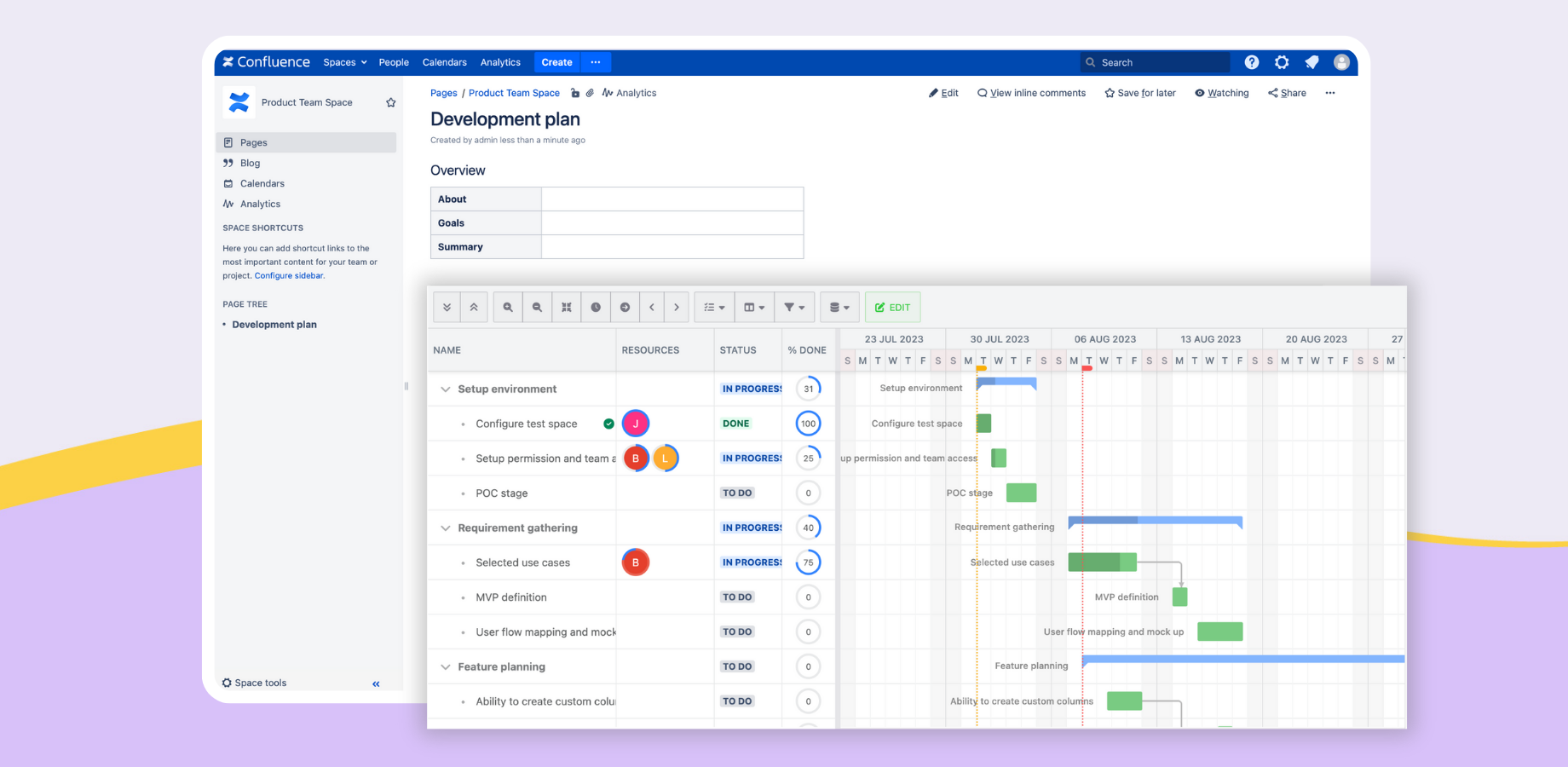Collapse the Setup environment group

[x=445, y=389]
